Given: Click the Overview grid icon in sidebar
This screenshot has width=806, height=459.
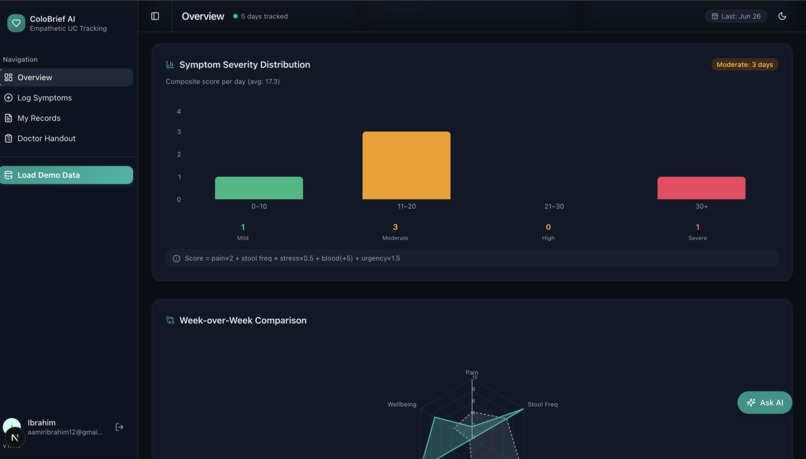Looking at the screenshot, I should (x=8, y=78).
